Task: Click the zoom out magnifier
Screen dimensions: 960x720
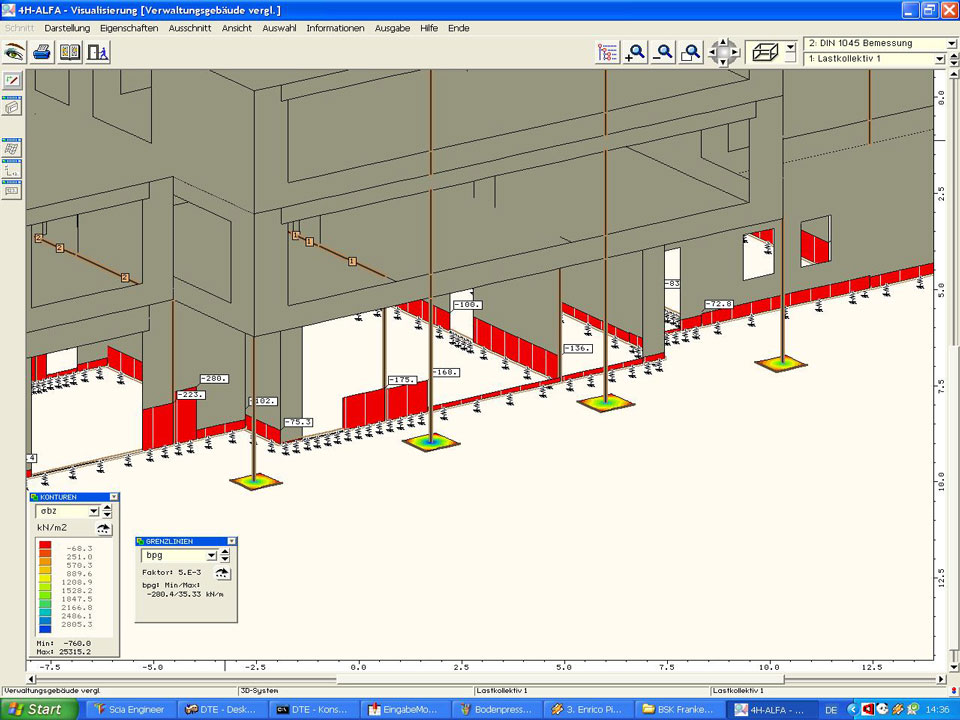Action: click(662, 53)
